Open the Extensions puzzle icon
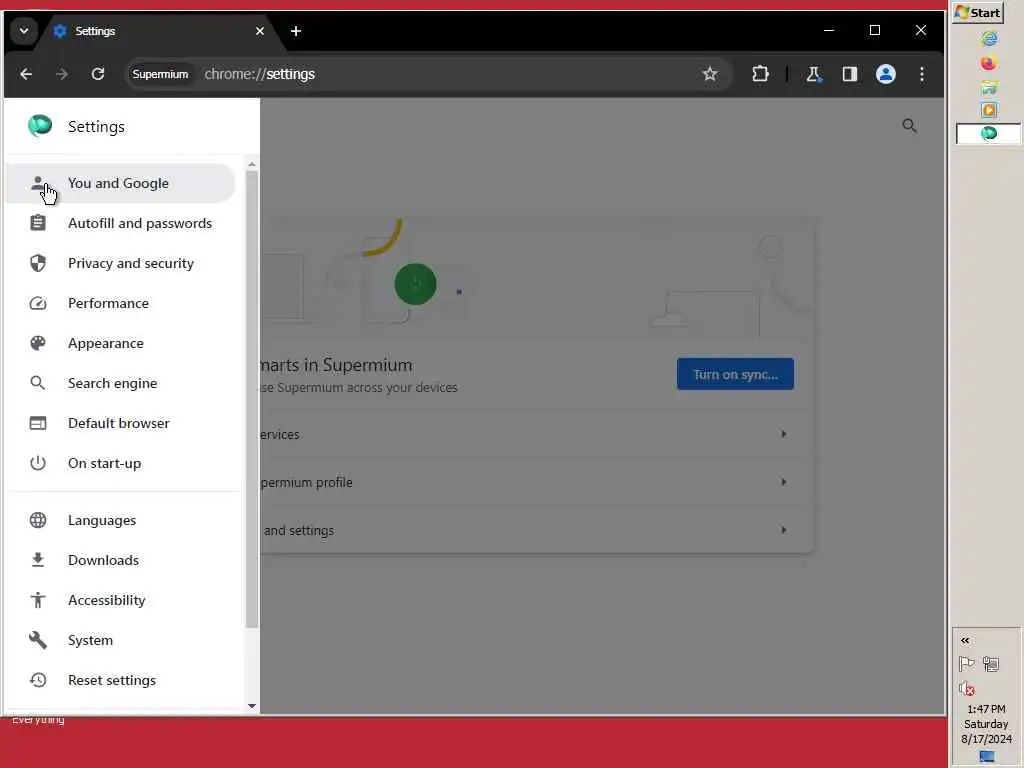Viewport: 1024px width, 768px height. coord(760,74)
